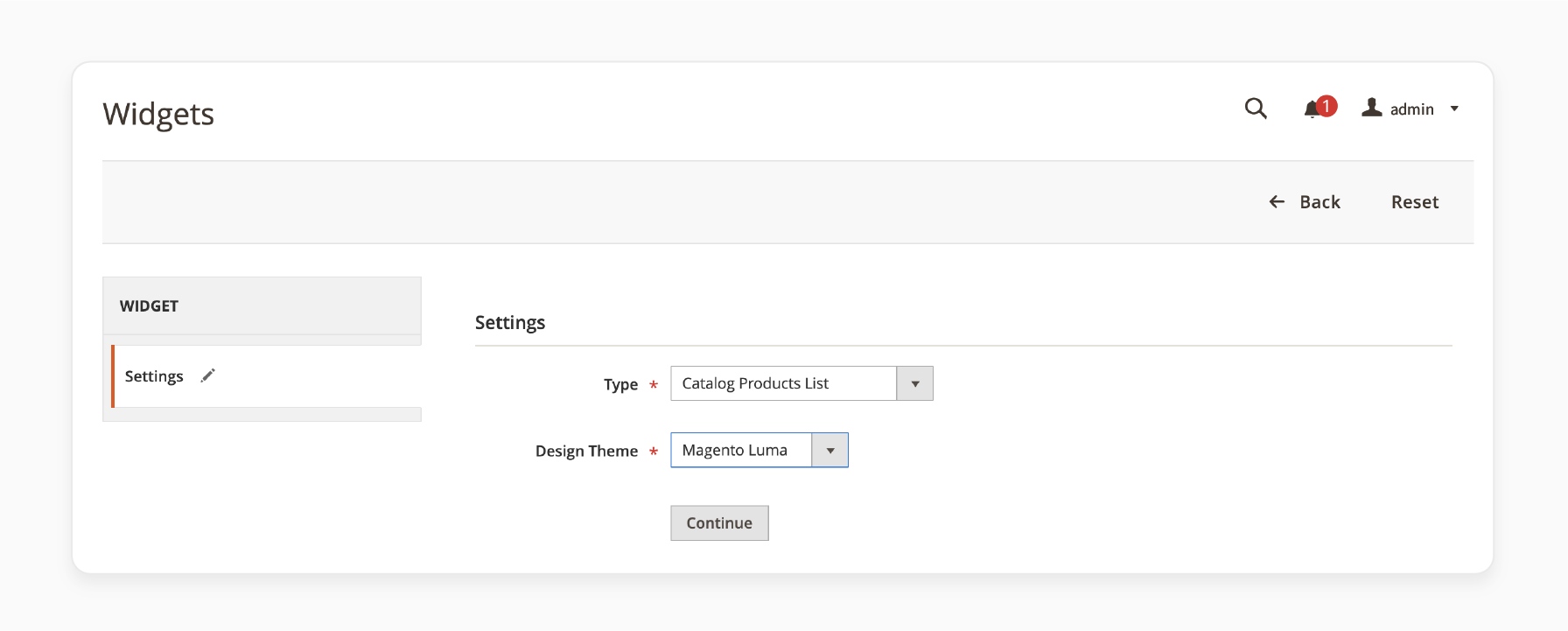Screen dimensions: 1568x631
Task: Click the admin user avatar icon
Action: point(1372,108)
